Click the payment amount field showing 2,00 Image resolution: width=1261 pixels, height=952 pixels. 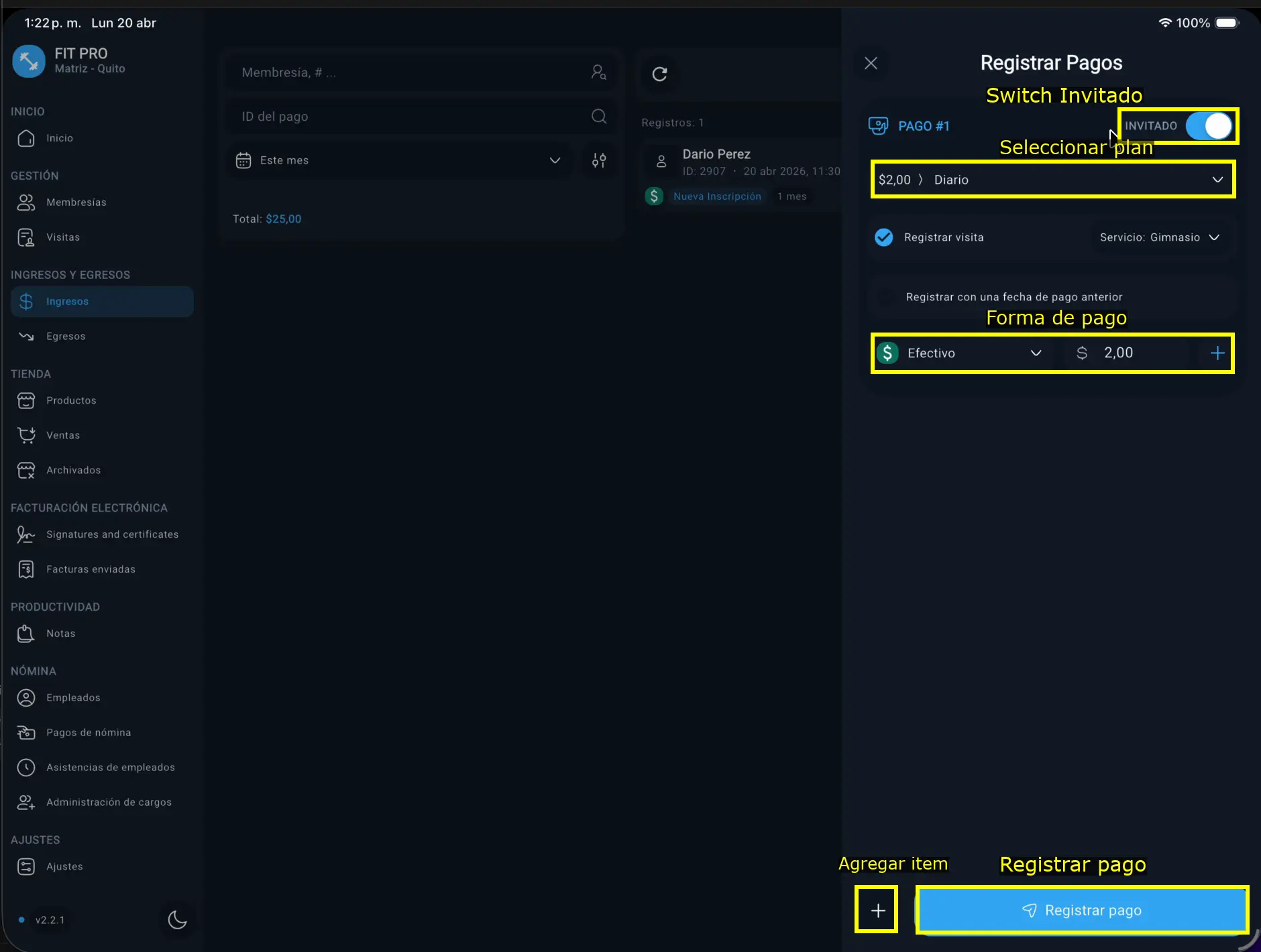tap(1140, 353)
